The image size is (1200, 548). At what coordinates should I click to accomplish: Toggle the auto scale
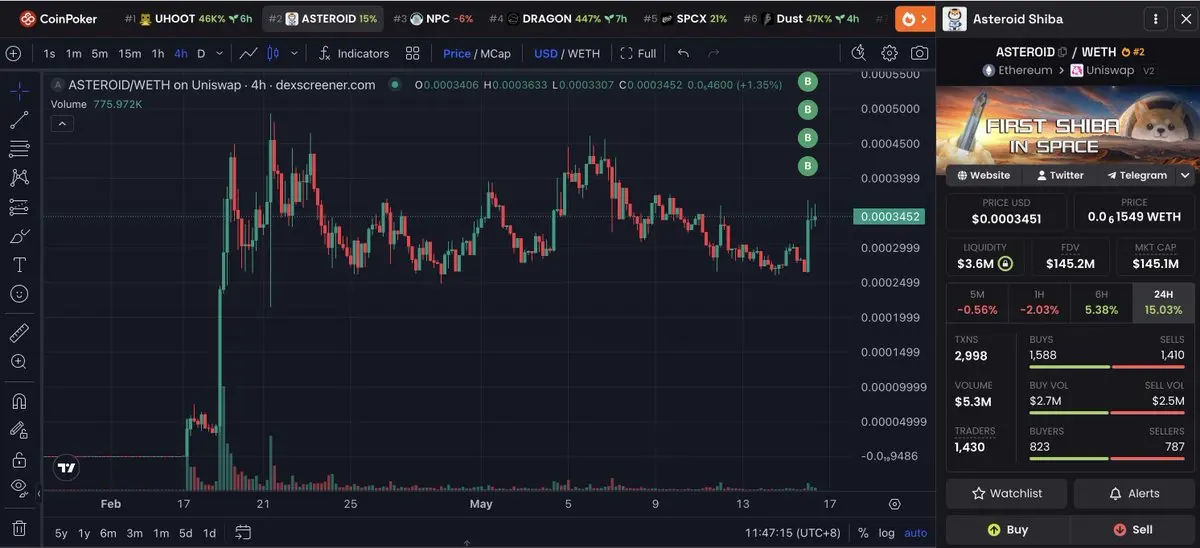tap(915, 533)
